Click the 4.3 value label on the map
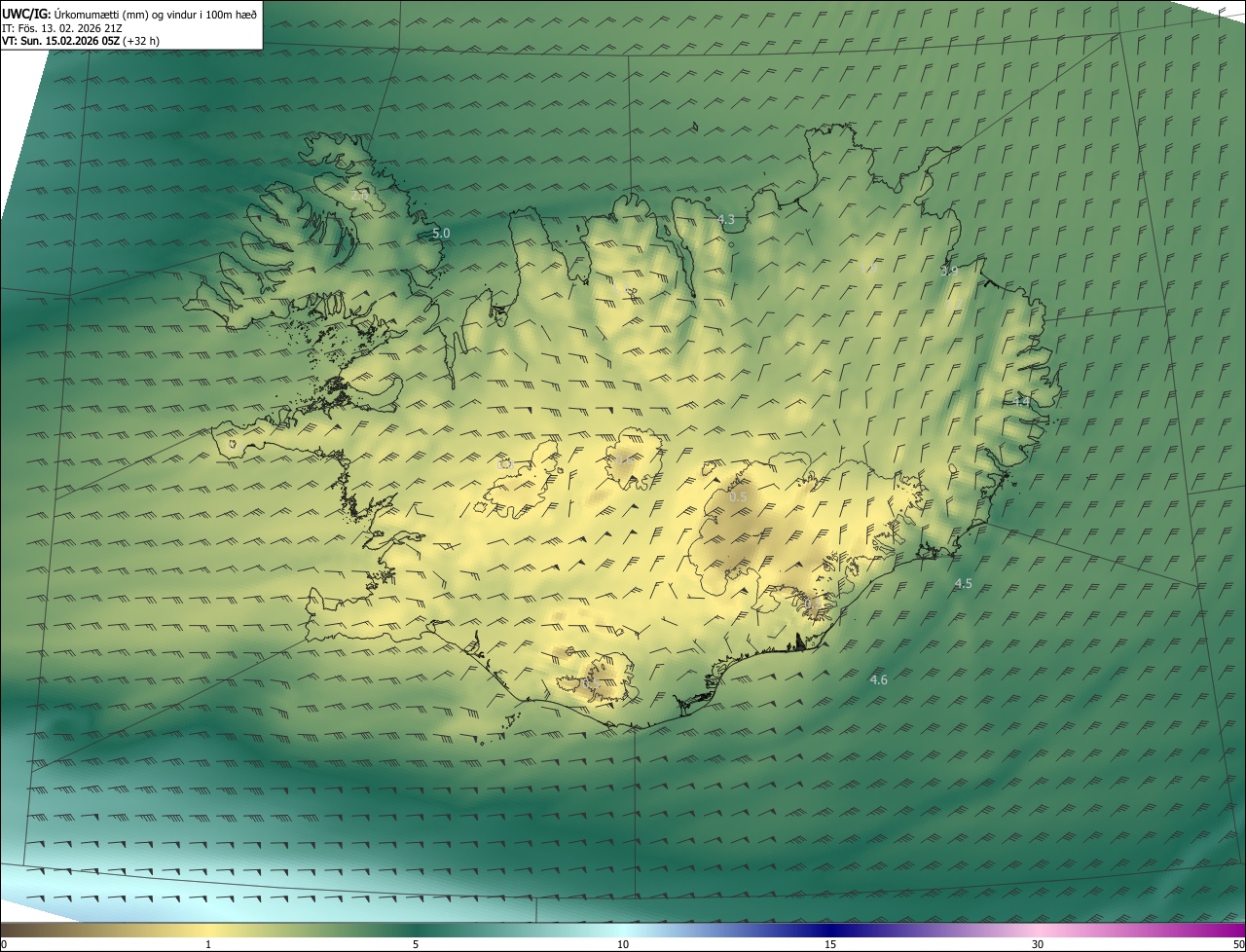This screenshot has height=952, width=1246. click(x=726, y=220)
